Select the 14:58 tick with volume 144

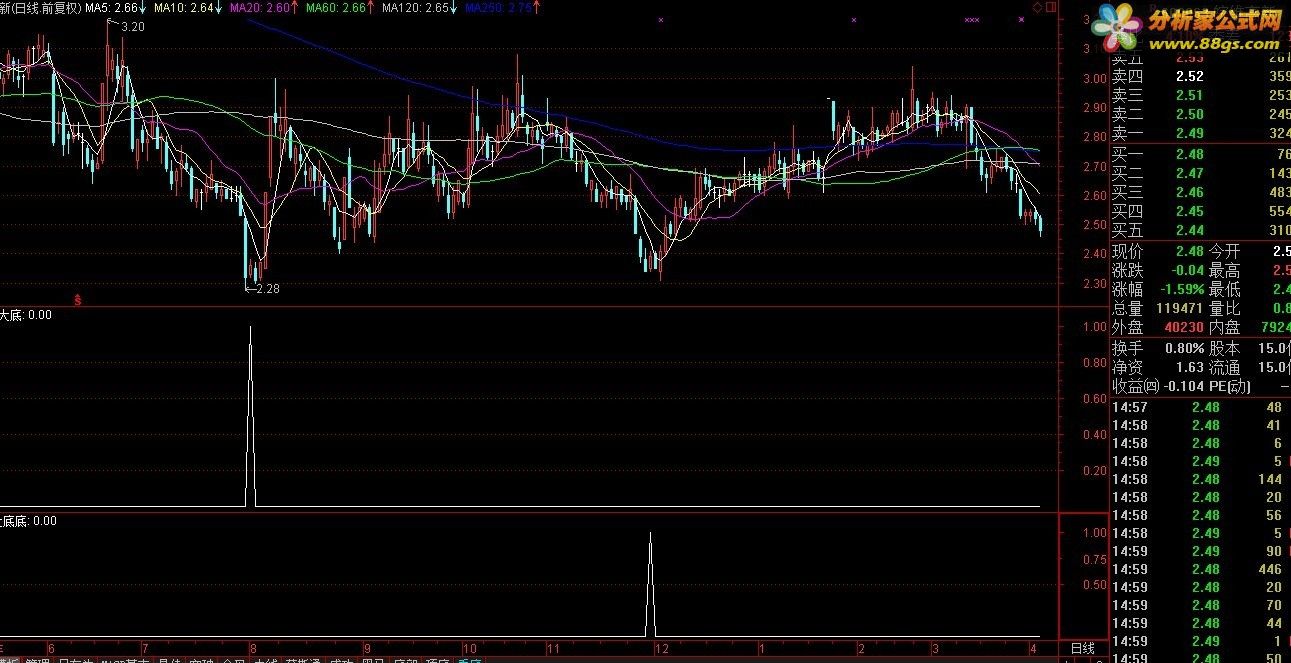point(1201,479)
